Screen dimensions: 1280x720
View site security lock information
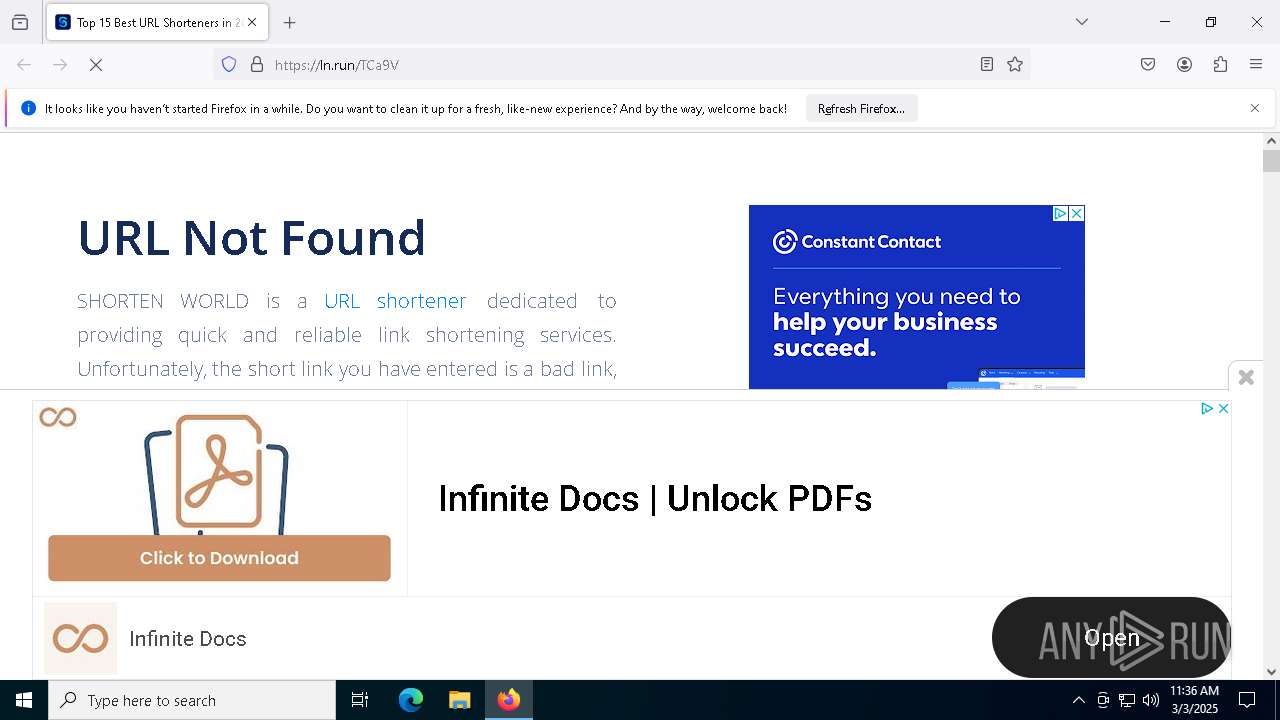(x=257, y=65)
